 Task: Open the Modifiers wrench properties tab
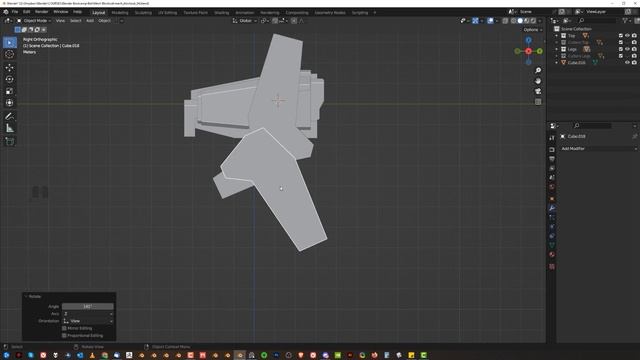pyautogui.click(x=552, y=208)
